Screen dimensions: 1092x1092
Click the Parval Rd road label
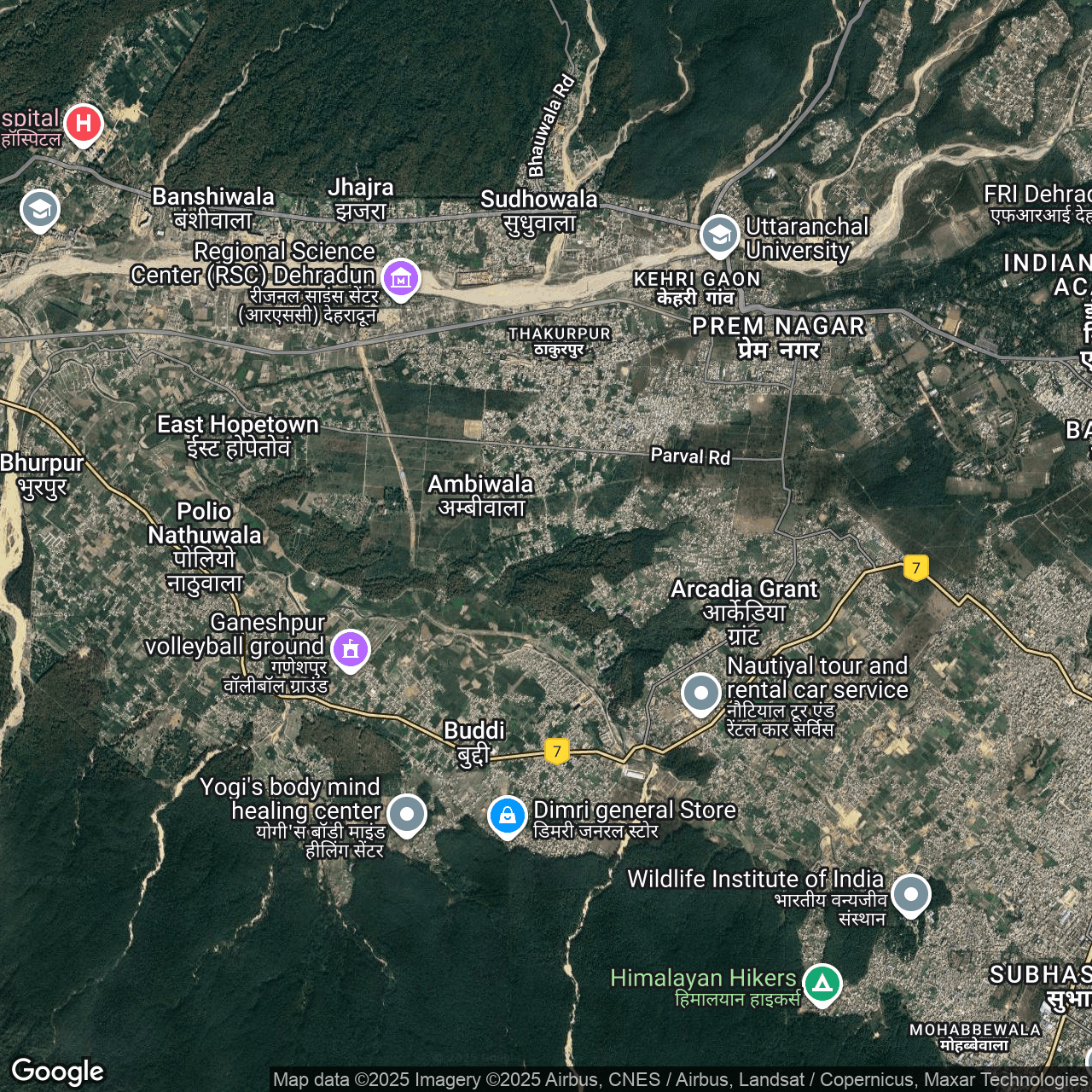pos(690,456)
